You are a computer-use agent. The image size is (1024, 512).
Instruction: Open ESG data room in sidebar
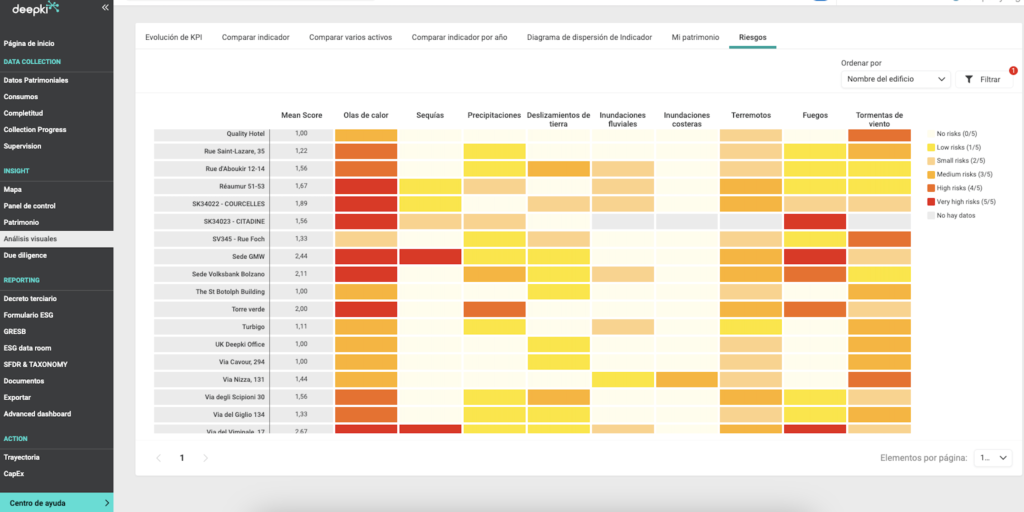(27, 348)
